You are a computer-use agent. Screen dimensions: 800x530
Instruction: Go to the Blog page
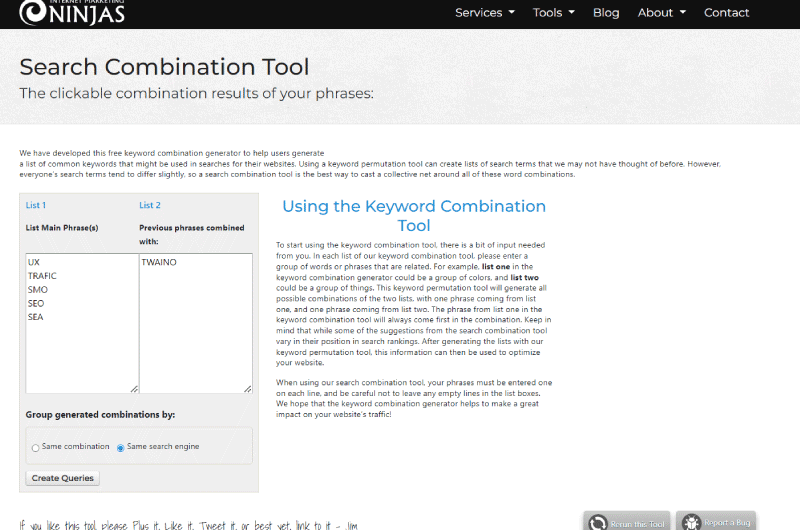[606, 13]
